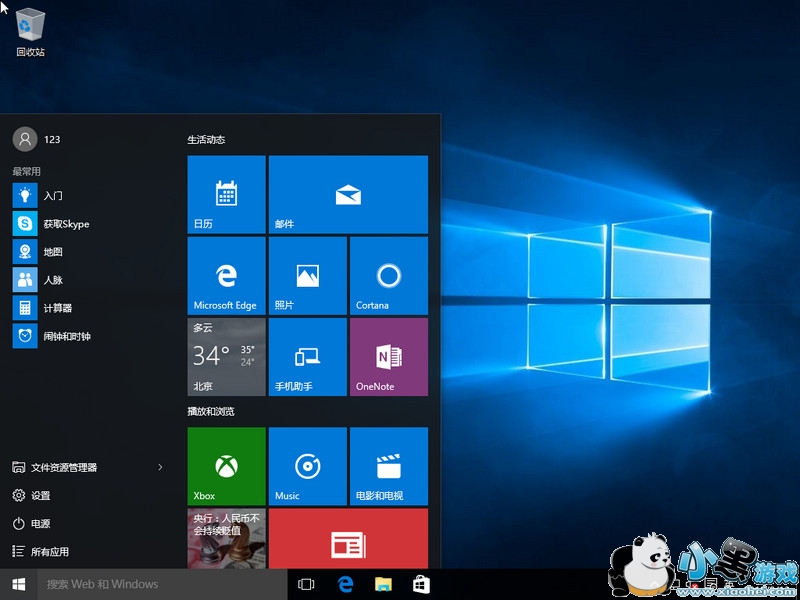Open the Photos tile (照片)
800x600 pixels.
(x=307, y=275)
